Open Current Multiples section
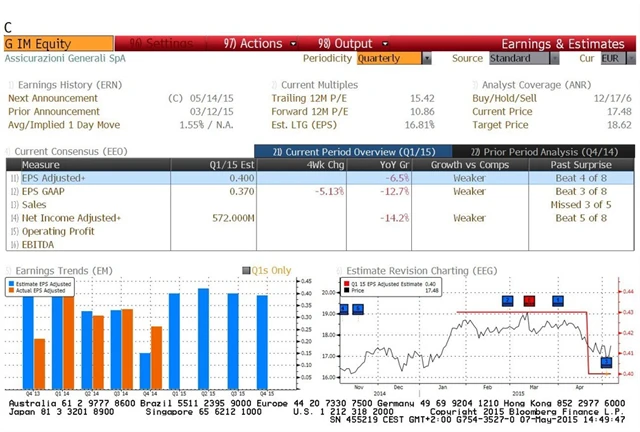Screen dimensions: 640x432 point(325,85)
